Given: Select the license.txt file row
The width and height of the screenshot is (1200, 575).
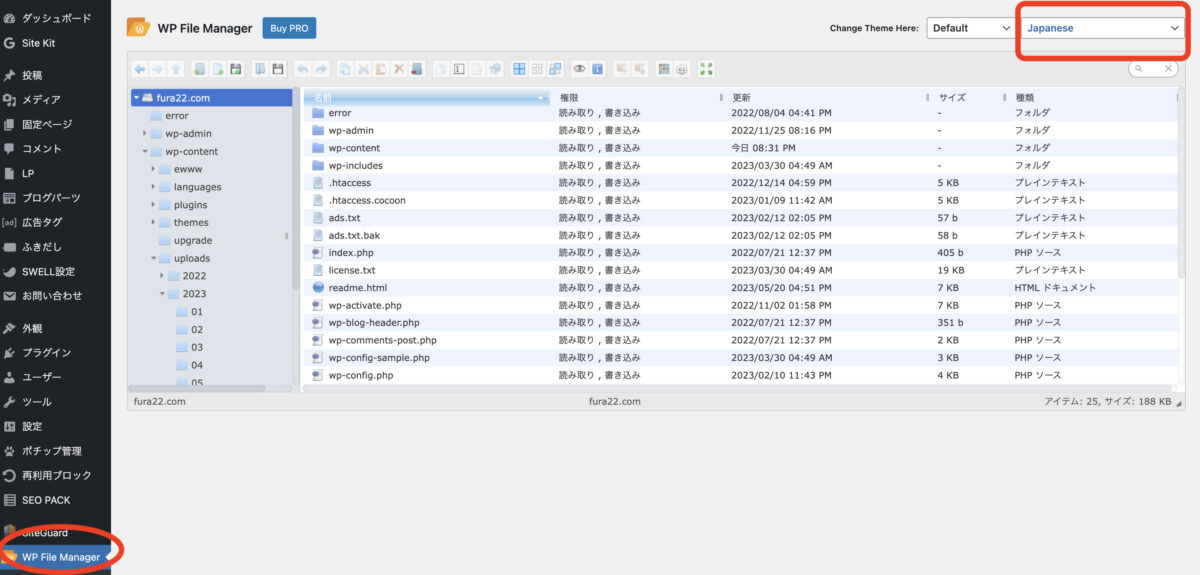Looking at the screenshot, I should (x=742, y=270).
